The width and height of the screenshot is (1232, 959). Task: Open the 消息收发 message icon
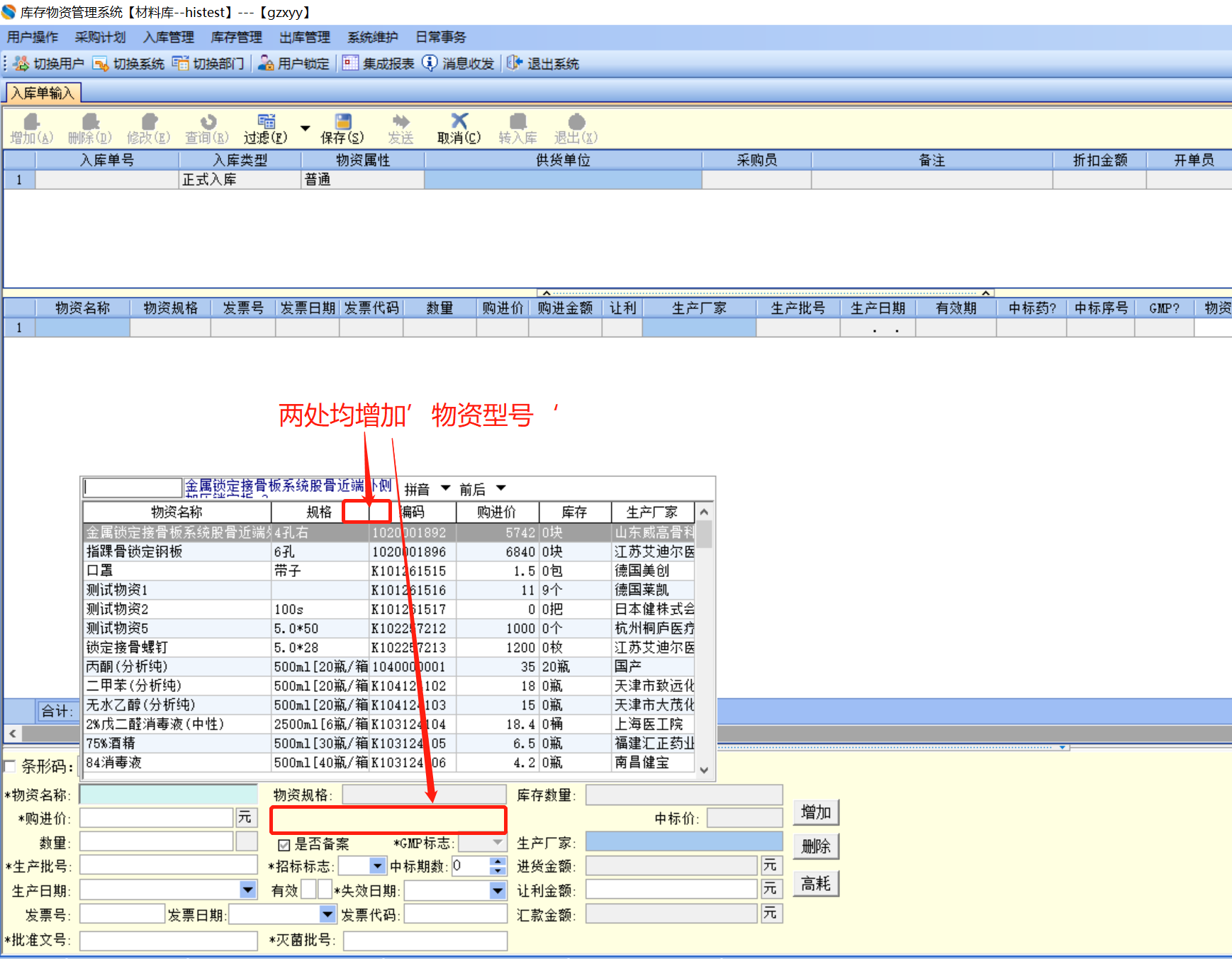tap(430, 63)
